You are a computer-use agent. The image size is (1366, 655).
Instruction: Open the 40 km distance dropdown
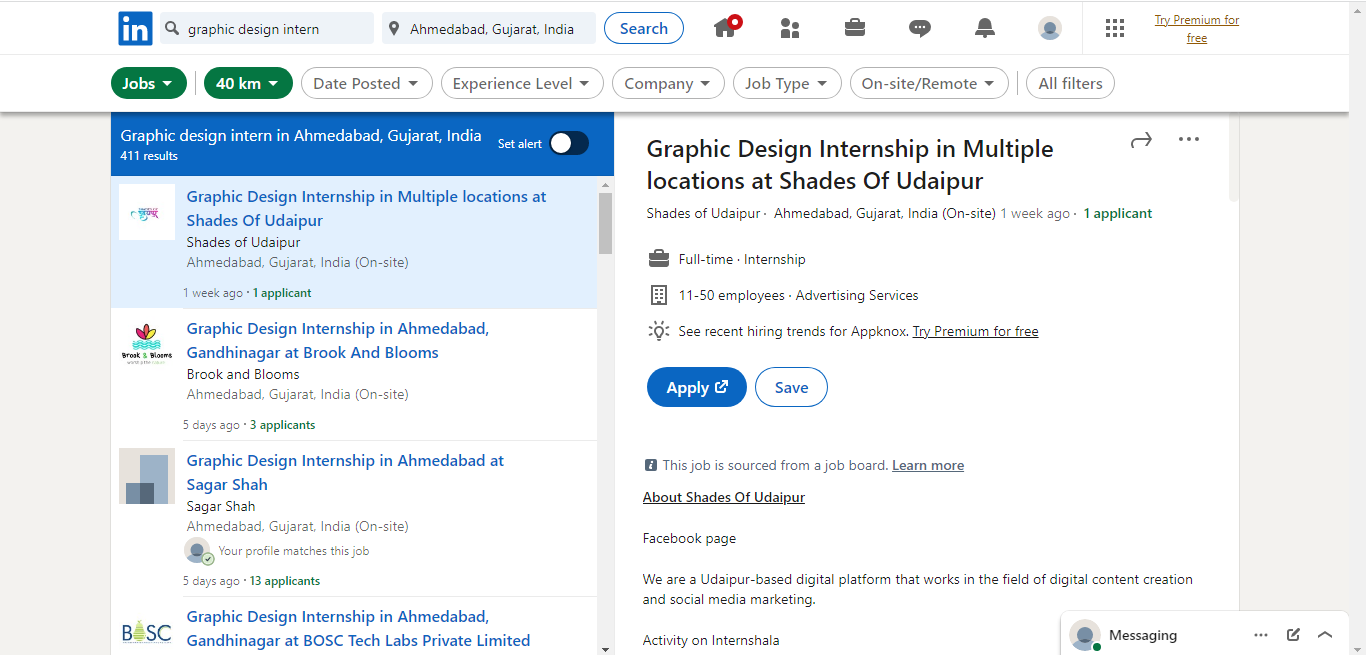pyautogui.click(x=248, y=84)
